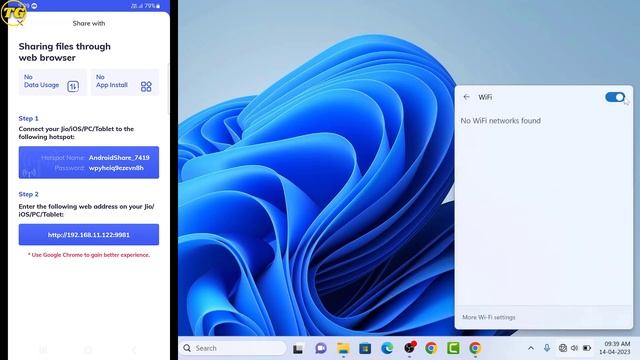This screenshot has width=640, height=360.
Task: Open Microsoft Store from the taskbar
Action: pyautogui.click(x=365, y=348)
